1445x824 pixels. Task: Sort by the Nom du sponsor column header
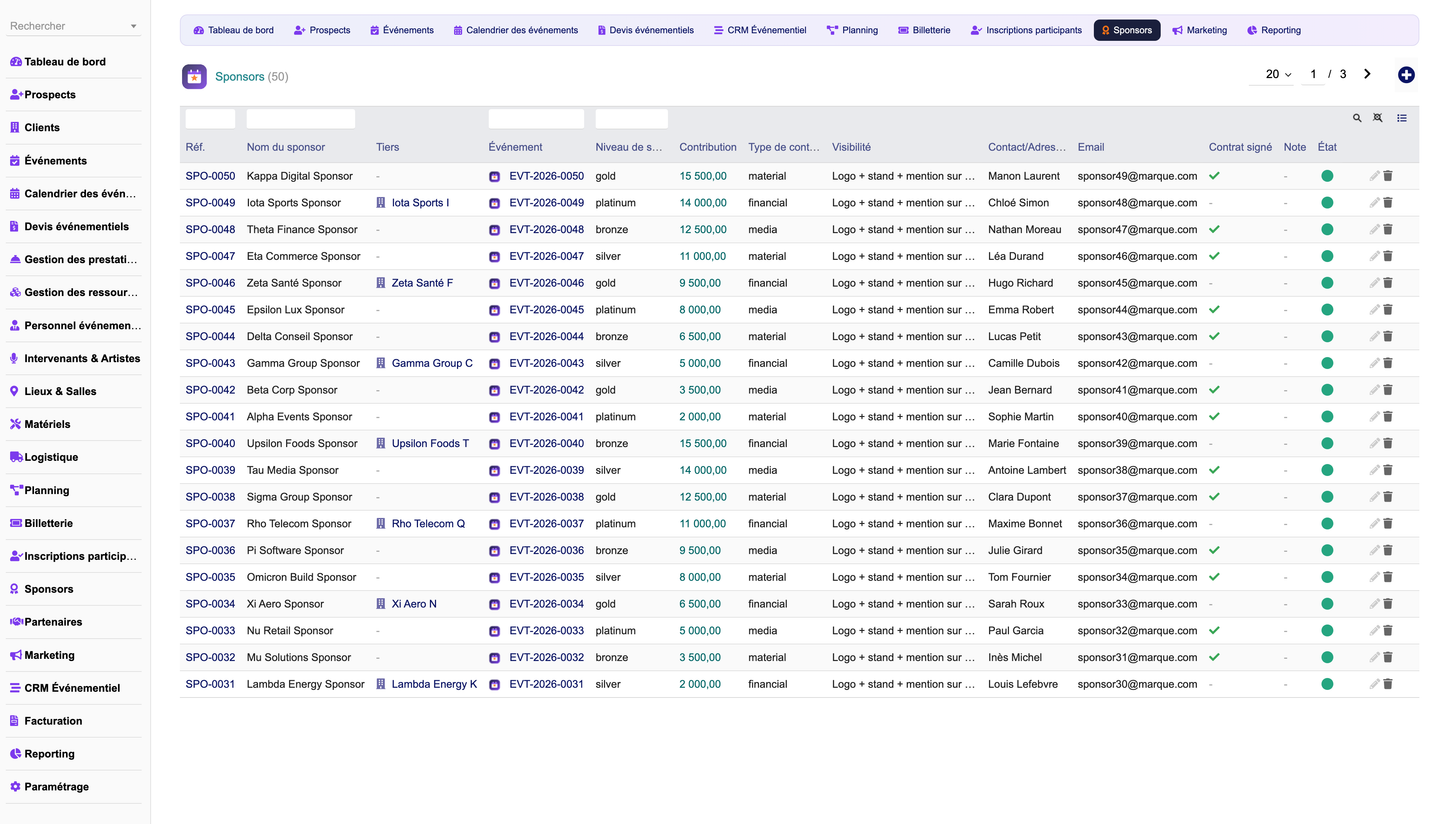tap(286, 147)
